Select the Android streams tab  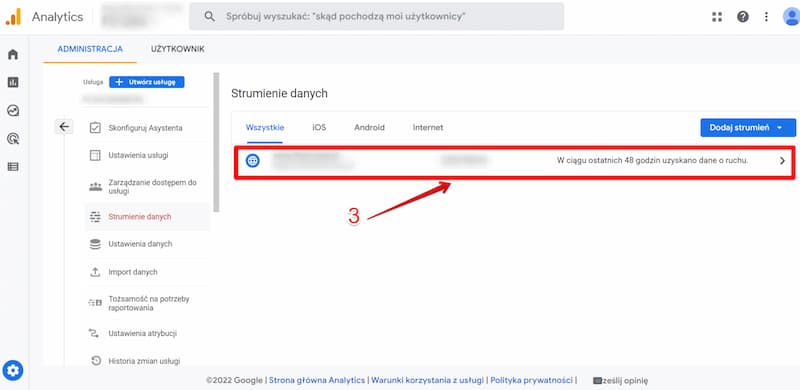coord(369,128)
